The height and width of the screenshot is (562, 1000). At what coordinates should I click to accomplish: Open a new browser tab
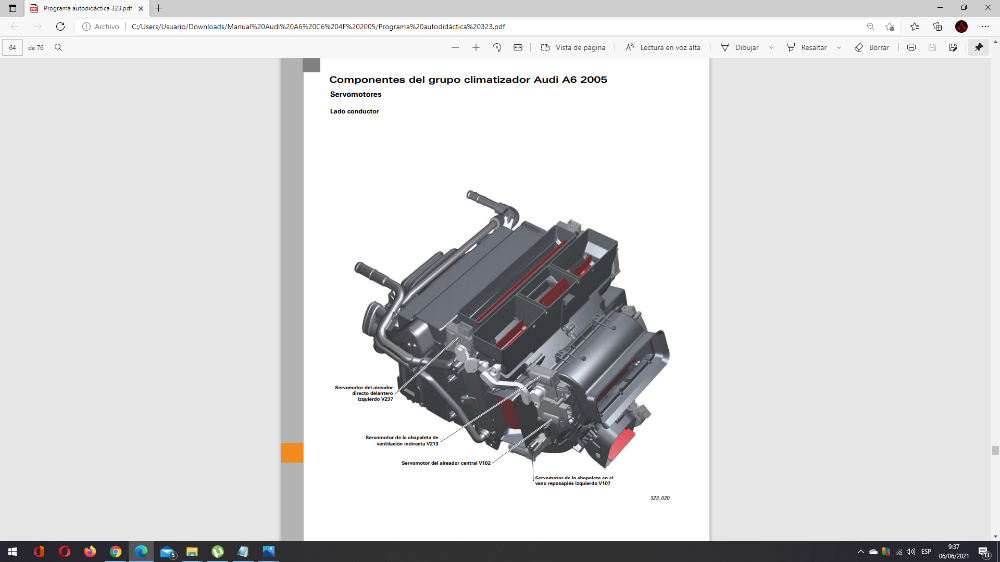(159, 8)
